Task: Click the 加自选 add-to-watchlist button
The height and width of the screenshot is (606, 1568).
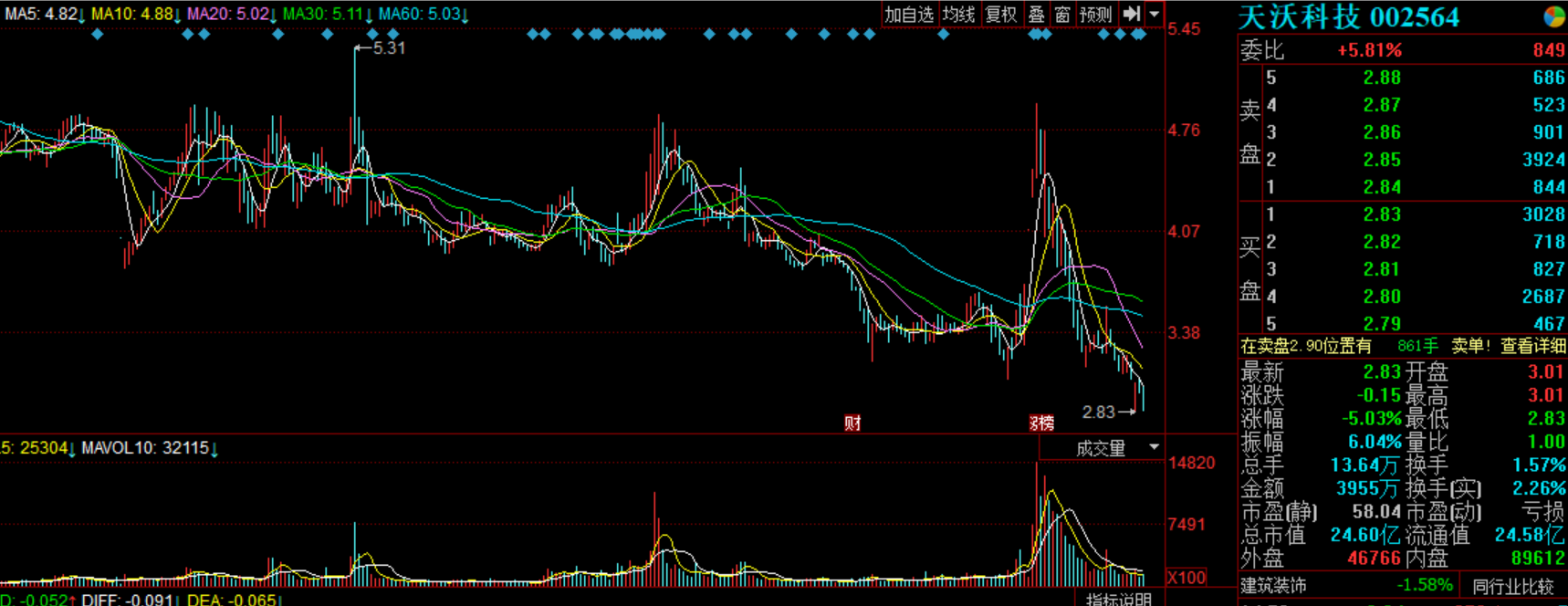Action: click(909, 15)
